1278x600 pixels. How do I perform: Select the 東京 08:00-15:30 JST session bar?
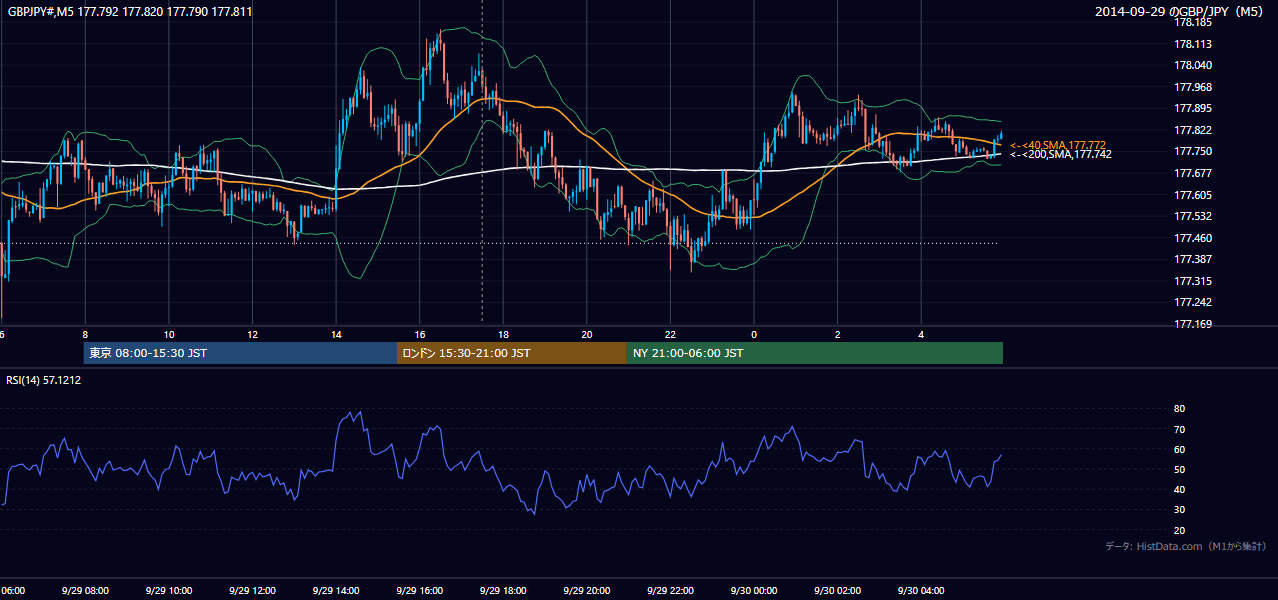[240, 353]
